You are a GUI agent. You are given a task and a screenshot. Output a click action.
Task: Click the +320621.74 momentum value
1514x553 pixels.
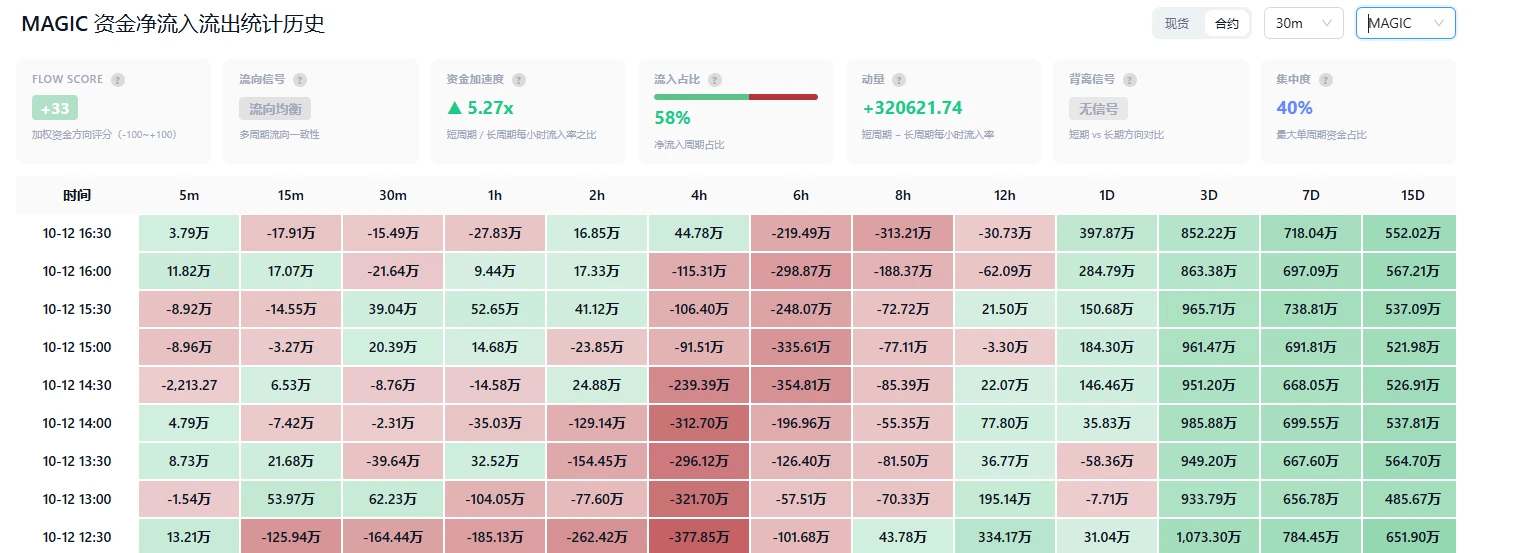tap(912, 108)
